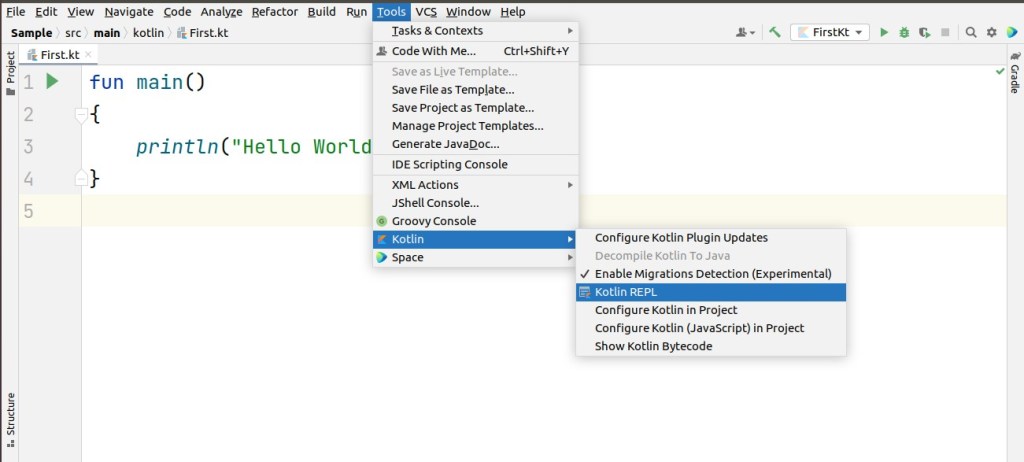This screenshot has height=462, width=1024.
Task: Click main breadcrumb in navigation bar
Action: pos(106,33)
